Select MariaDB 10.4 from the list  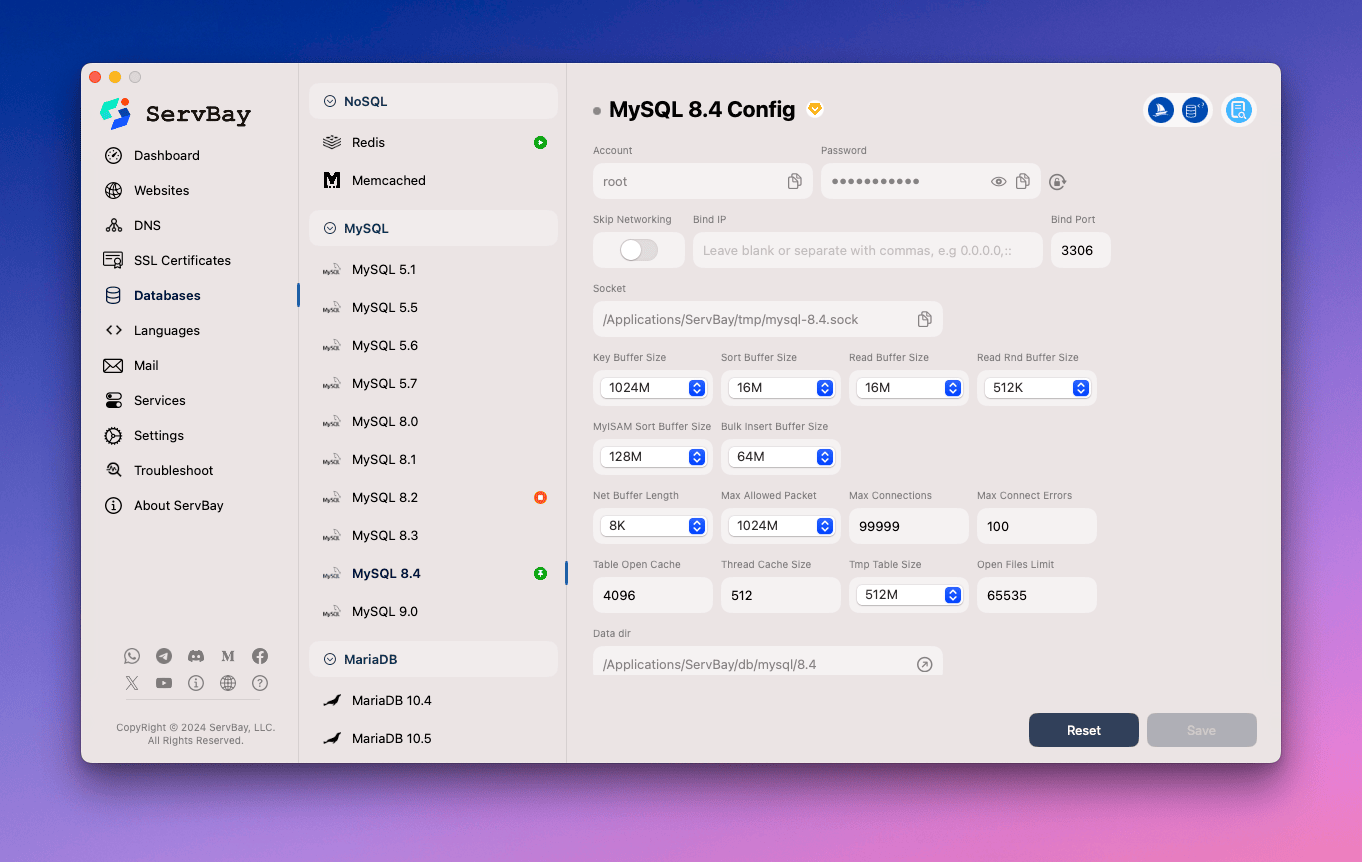391,700
